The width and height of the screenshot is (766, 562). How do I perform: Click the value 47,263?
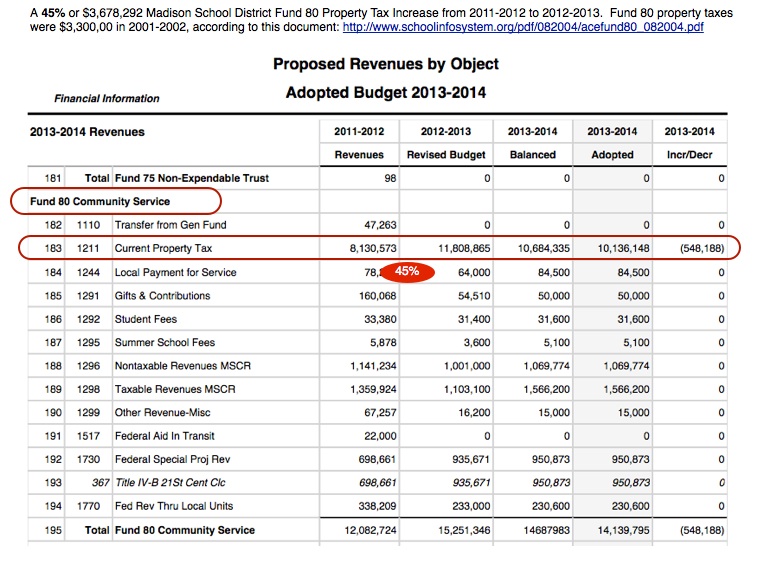pyautogui.click(x=380, y=225)
